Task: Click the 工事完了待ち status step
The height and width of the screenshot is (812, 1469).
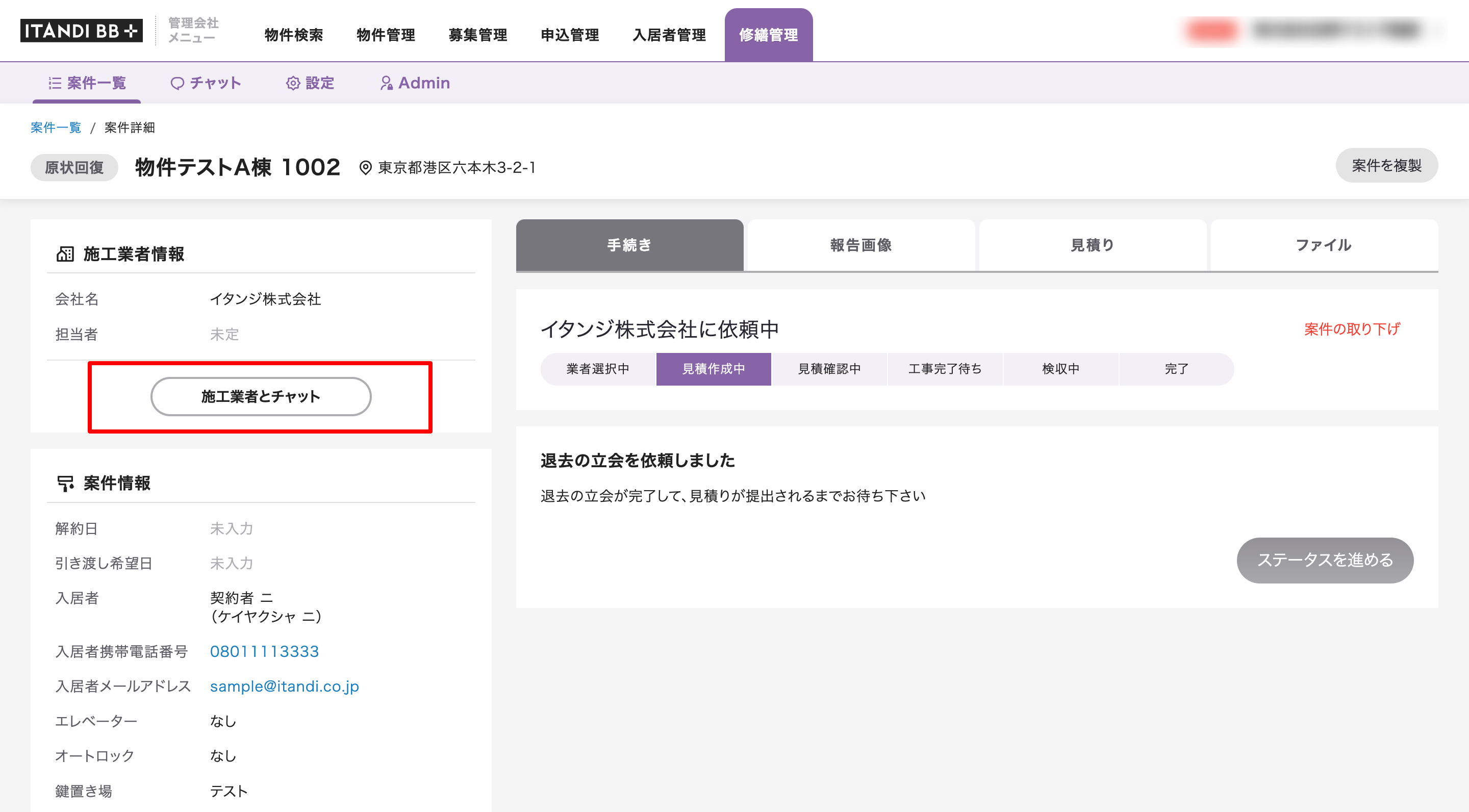Action: pos(945,369)
